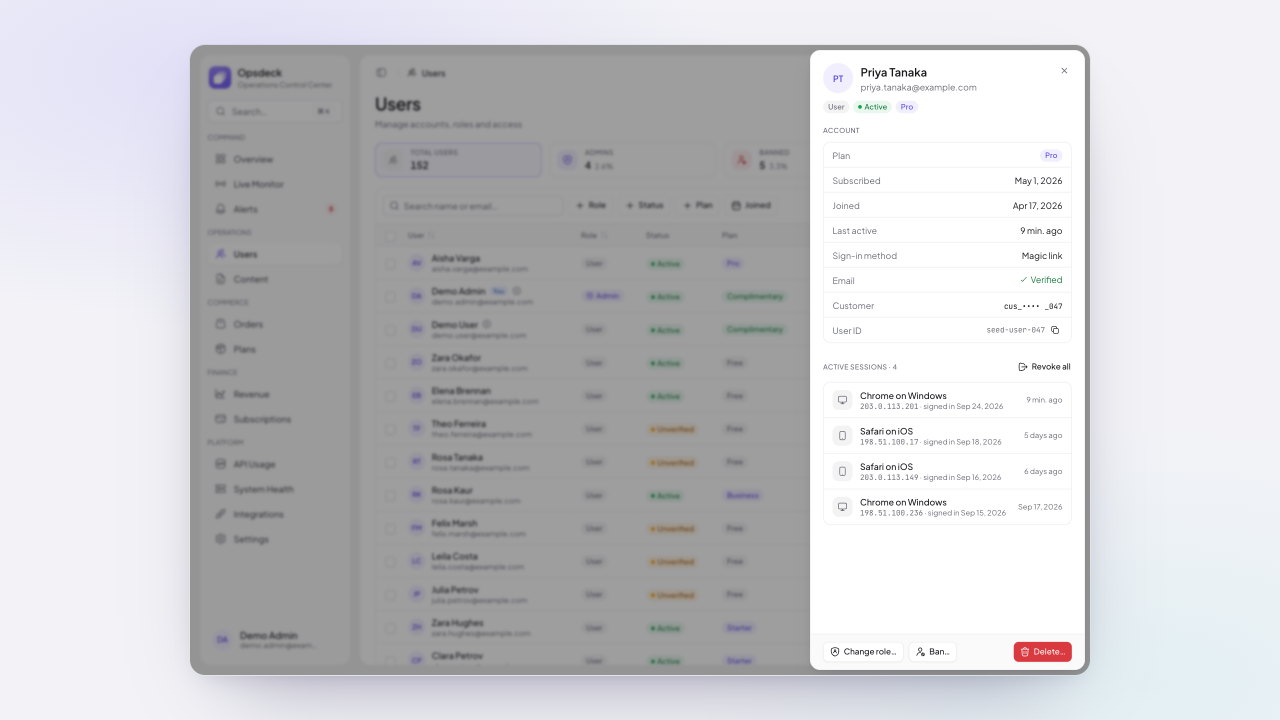Copy the User ID seed-user-047
Screen dimensions: 1280x720
(x=1055, y=330)
